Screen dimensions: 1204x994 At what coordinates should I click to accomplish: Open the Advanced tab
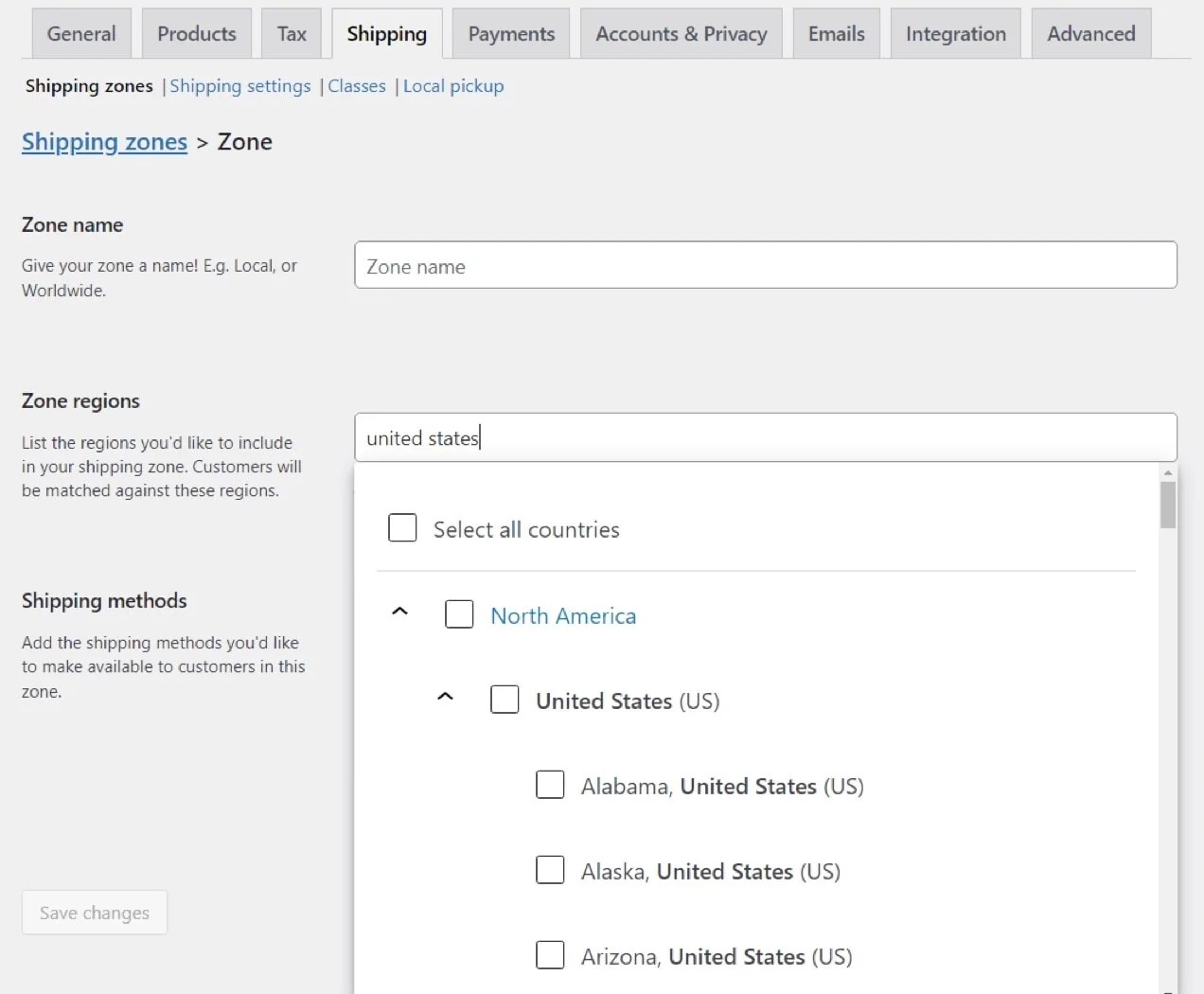1090,34
